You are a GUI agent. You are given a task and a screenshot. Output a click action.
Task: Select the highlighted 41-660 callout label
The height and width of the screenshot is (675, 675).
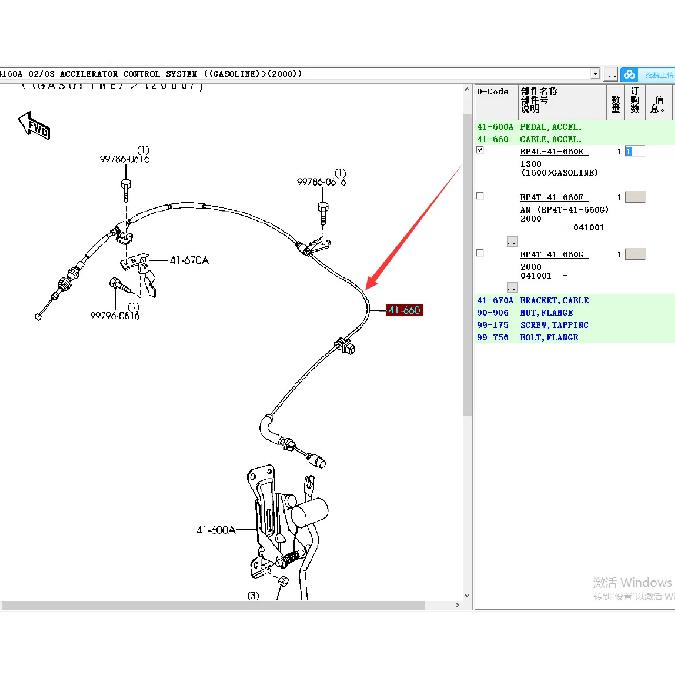click(404, 310)
